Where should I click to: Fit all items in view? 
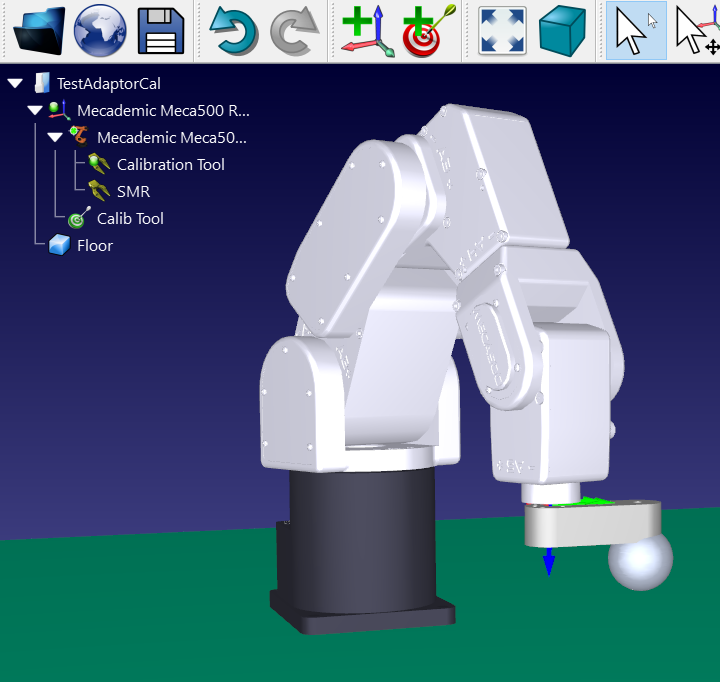(x=502, y=31)
